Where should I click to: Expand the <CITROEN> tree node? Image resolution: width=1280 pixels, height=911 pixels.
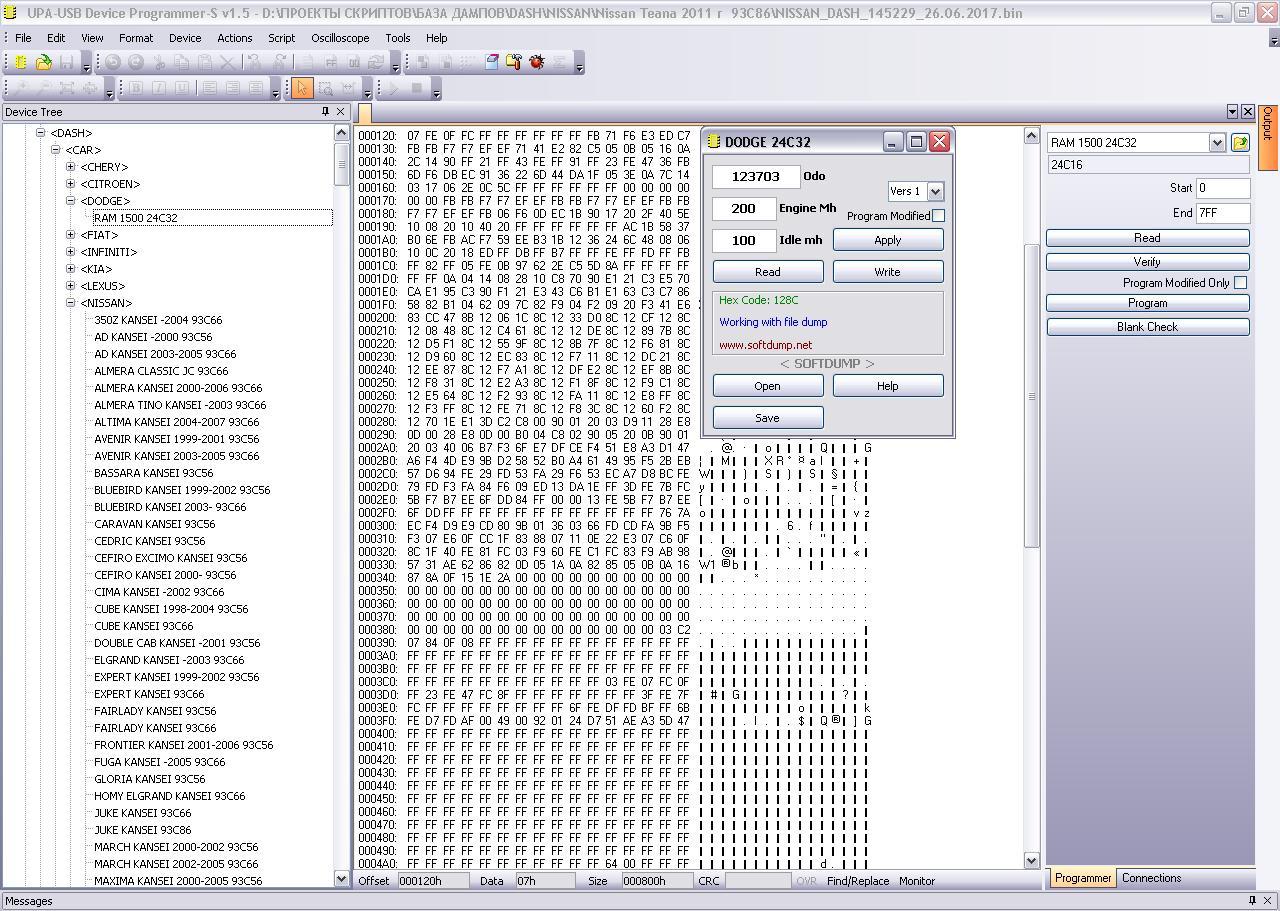(x=71, y=184)
